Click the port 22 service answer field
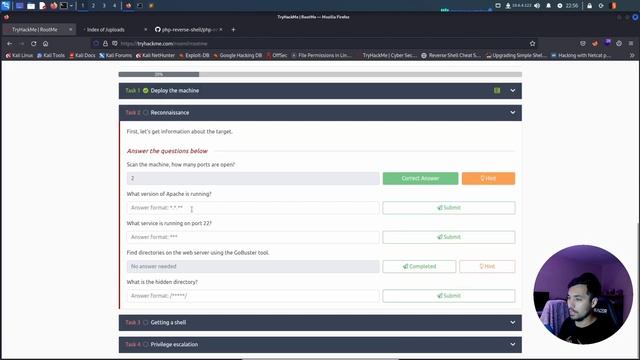Viewport: 640px width, 360px height. click(x=253, y=237)
